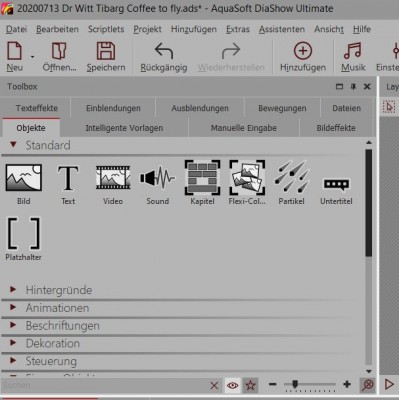Expand the Beschriftungen section
The height and width of the screenshot is (400, 399).
[13, 325]
